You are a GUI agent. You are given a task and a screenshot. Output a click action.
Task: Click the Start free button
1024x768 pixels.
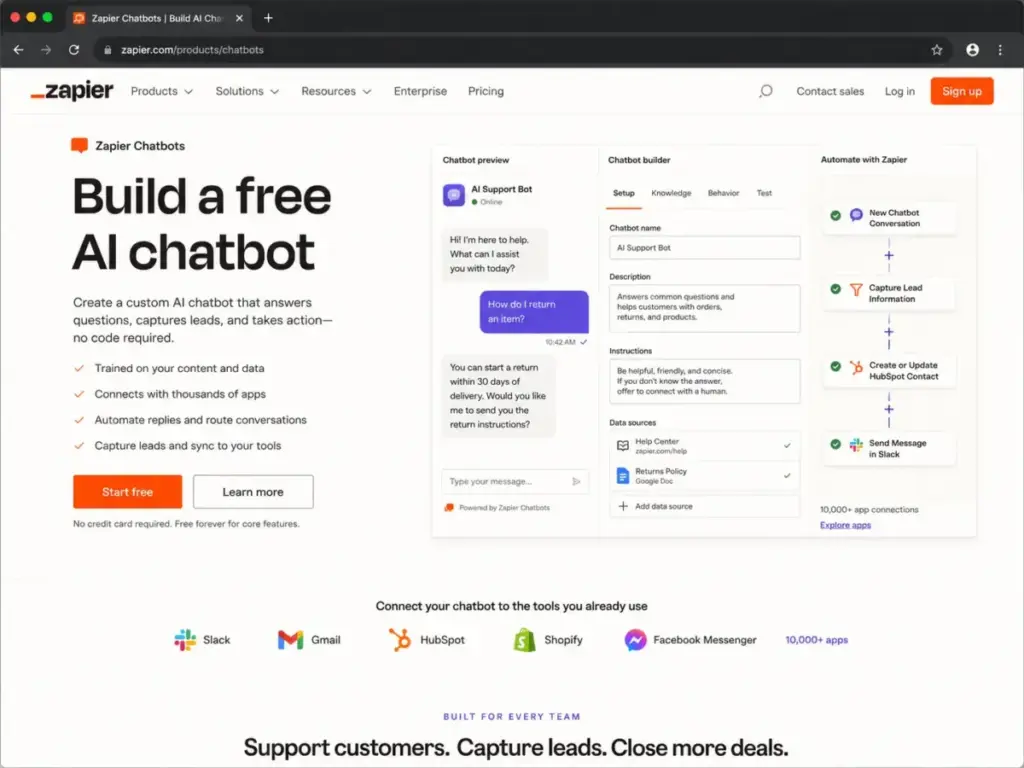click(x=127, y=492)
